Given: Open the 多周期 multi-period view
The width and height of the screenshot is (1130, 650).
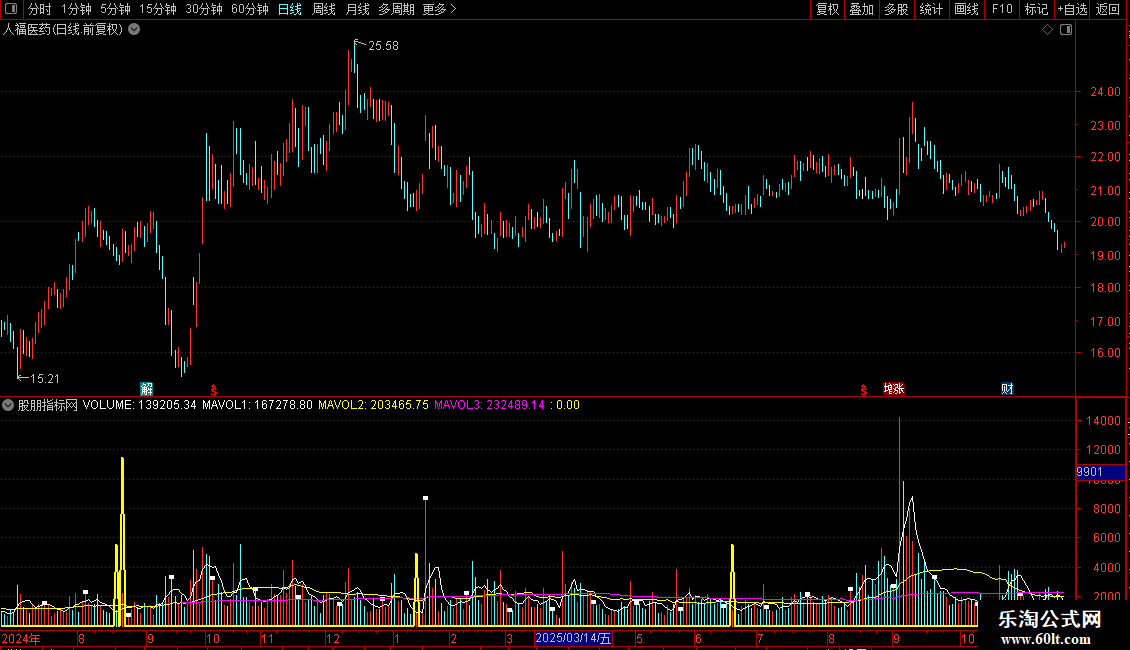Looking at the screenshot, I should (x=396, y=9).
